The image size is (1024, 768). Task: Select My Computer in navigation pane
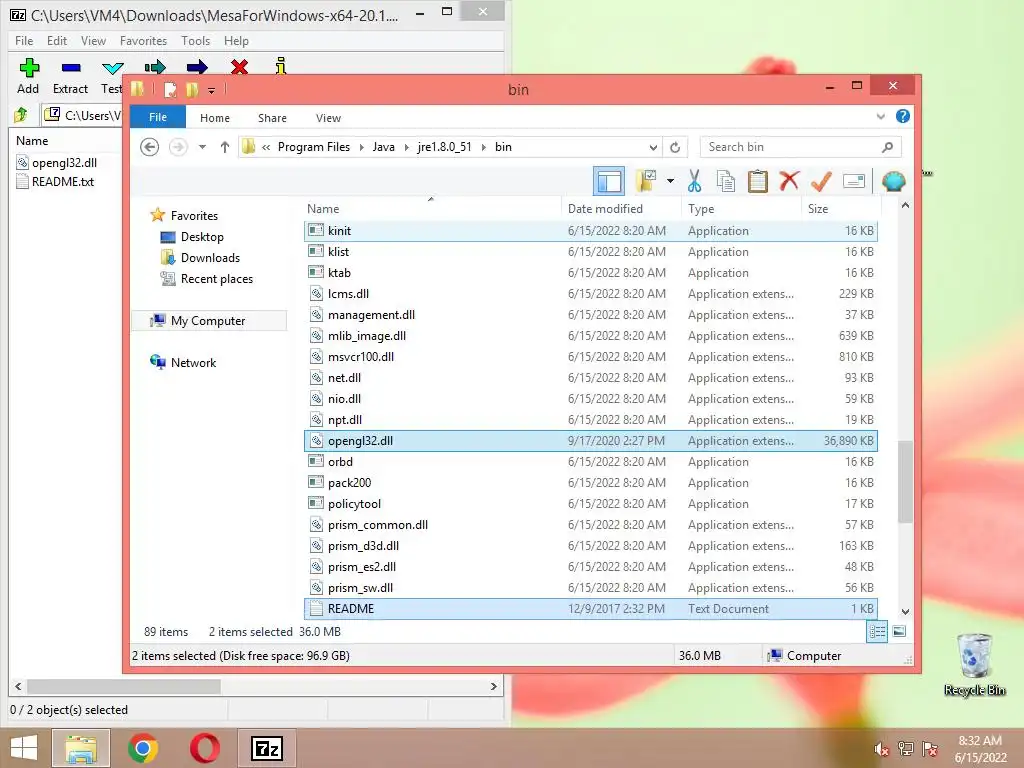208,321
